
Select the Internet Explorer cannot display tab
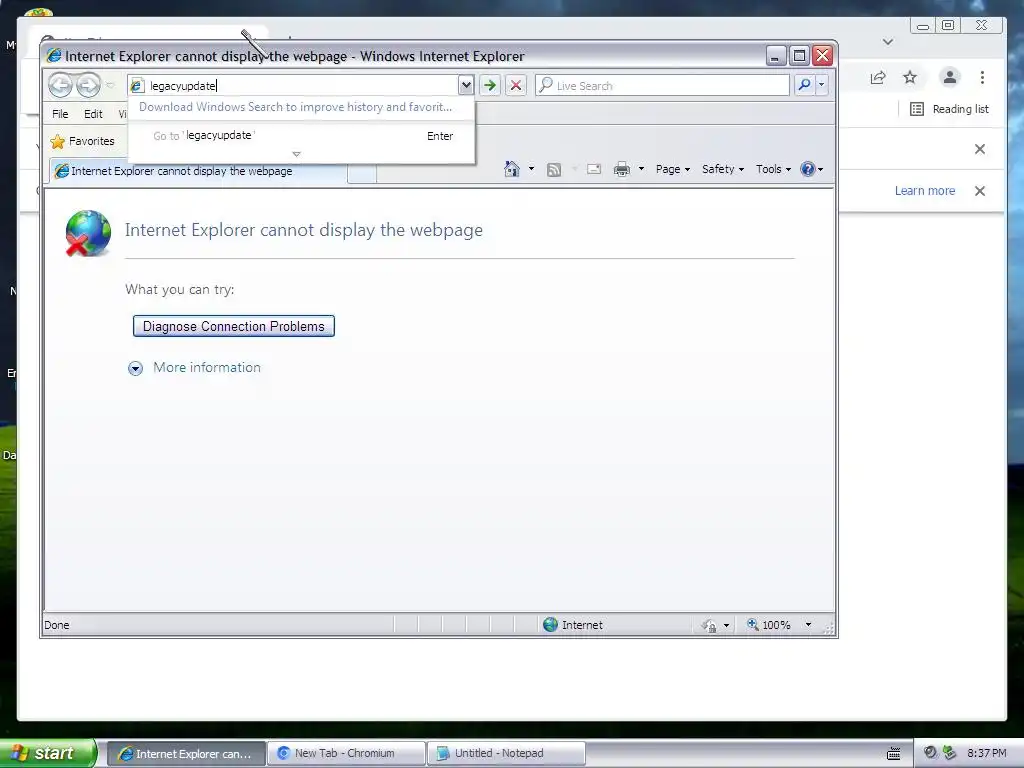199,171
